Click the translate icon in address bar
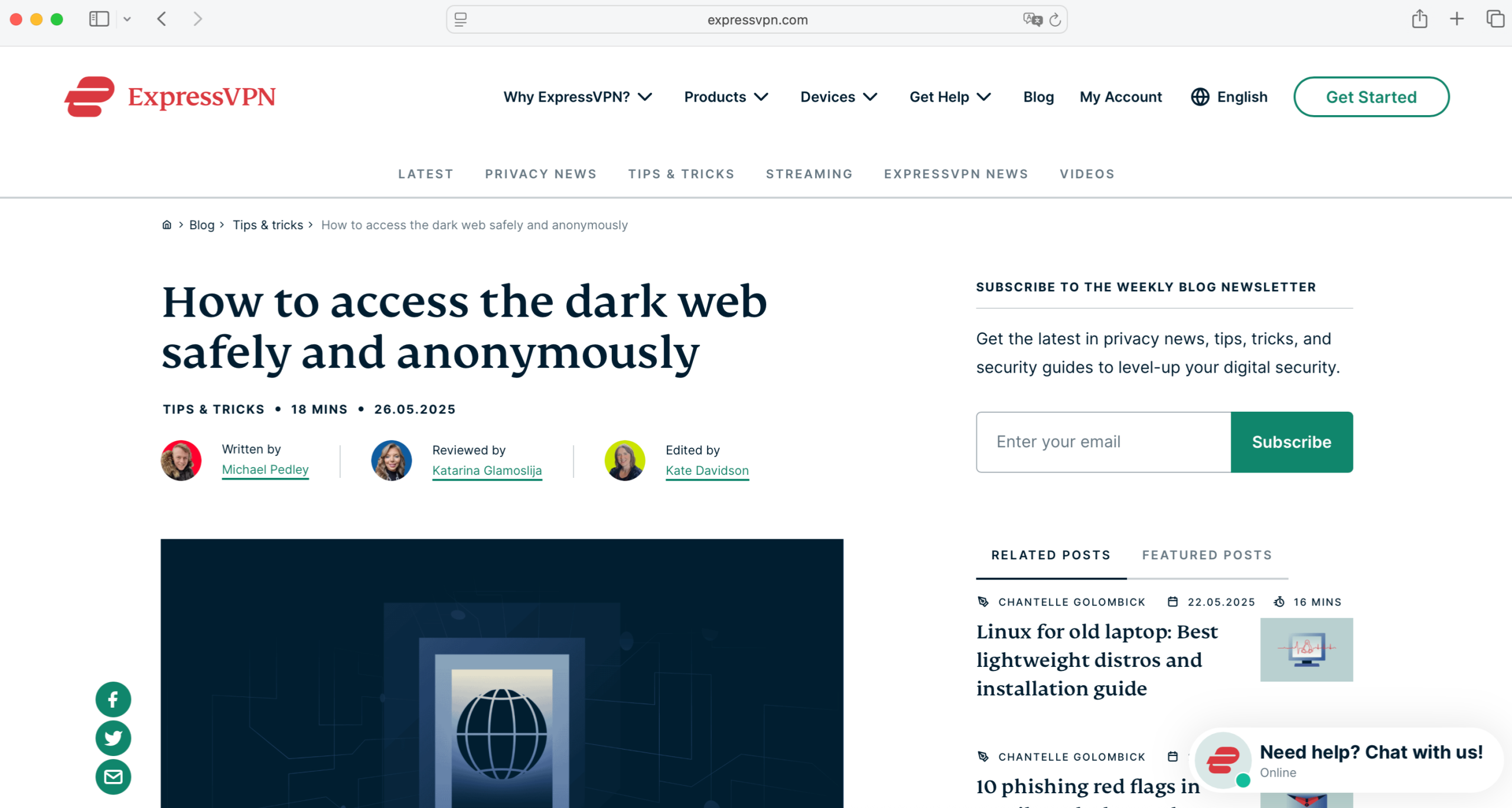The width and height of the screenshot is (1512, 808). click(x=1032, y=20)
